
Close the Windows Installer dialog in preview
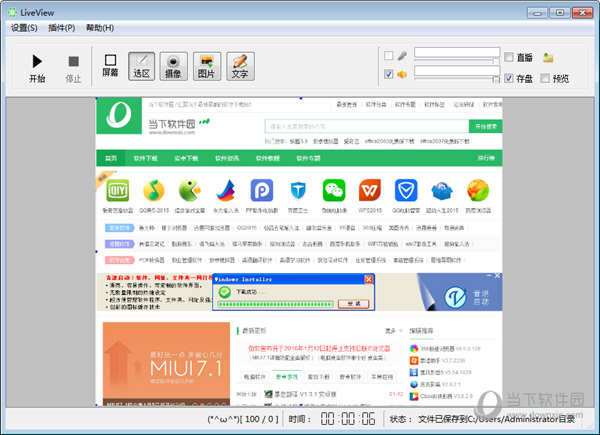point(368,279)
